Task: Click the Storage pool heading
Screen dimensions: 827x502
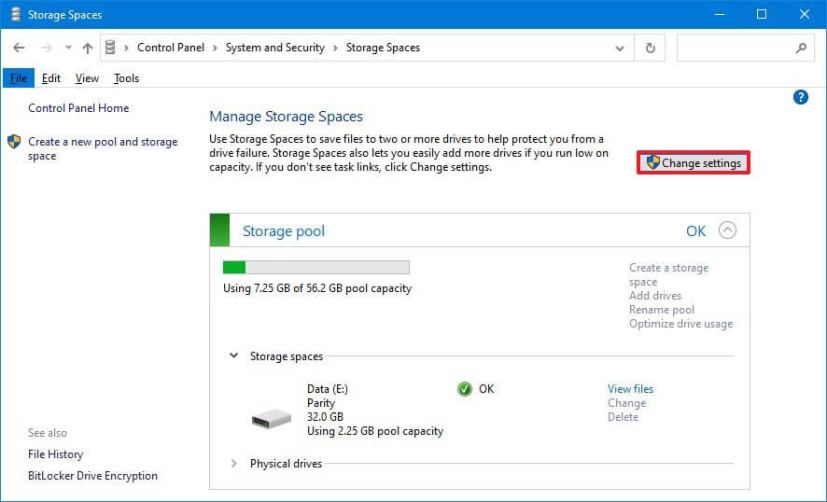Action: tap(283, 231)
